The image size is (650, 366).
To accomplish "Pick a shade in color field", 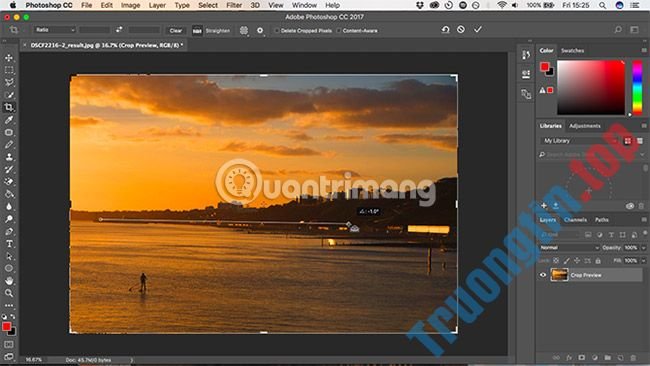I will tap(591, 87).
